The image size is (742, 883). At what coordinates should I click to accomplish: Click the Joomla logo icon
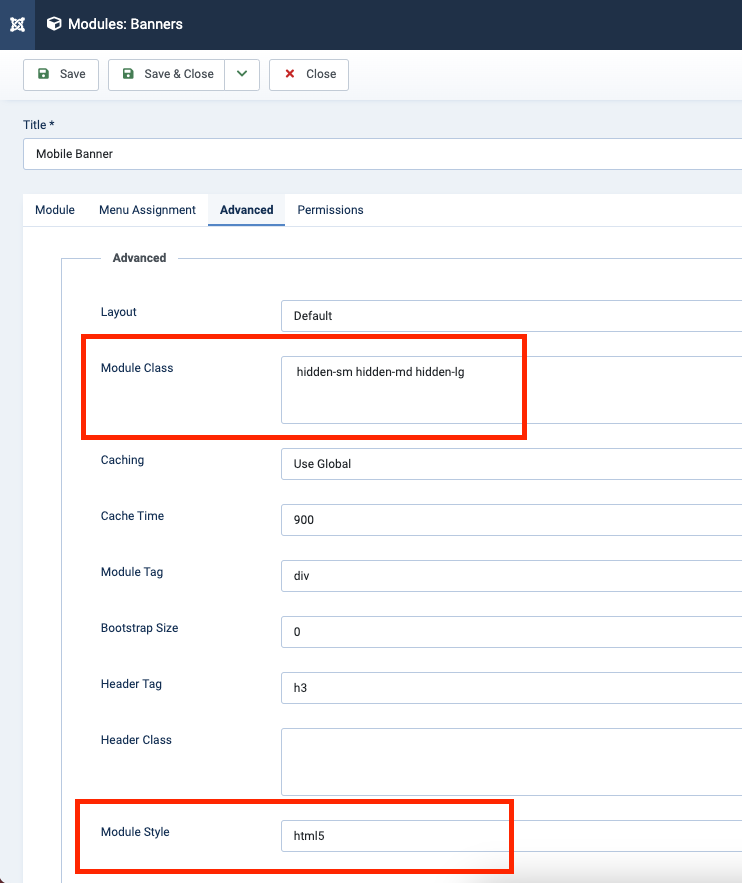pyautogui.click(x=17, y=24)
